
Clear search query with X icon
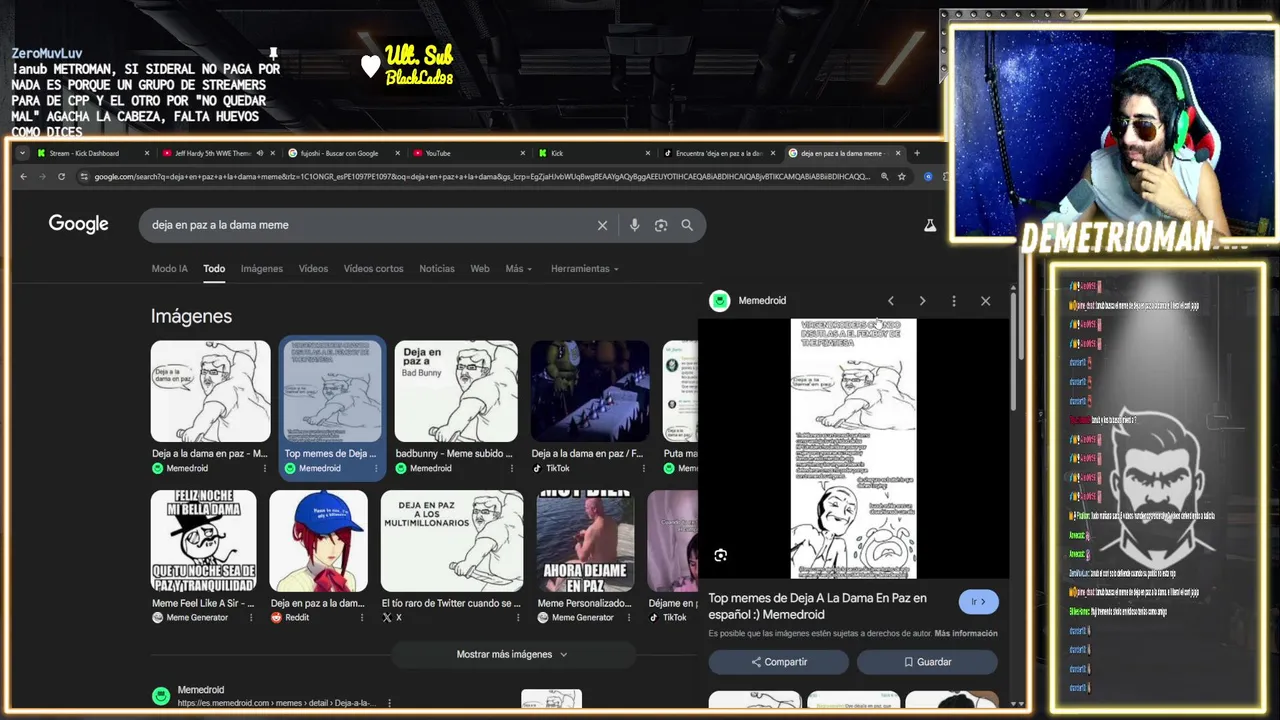[x=602, y=225]
